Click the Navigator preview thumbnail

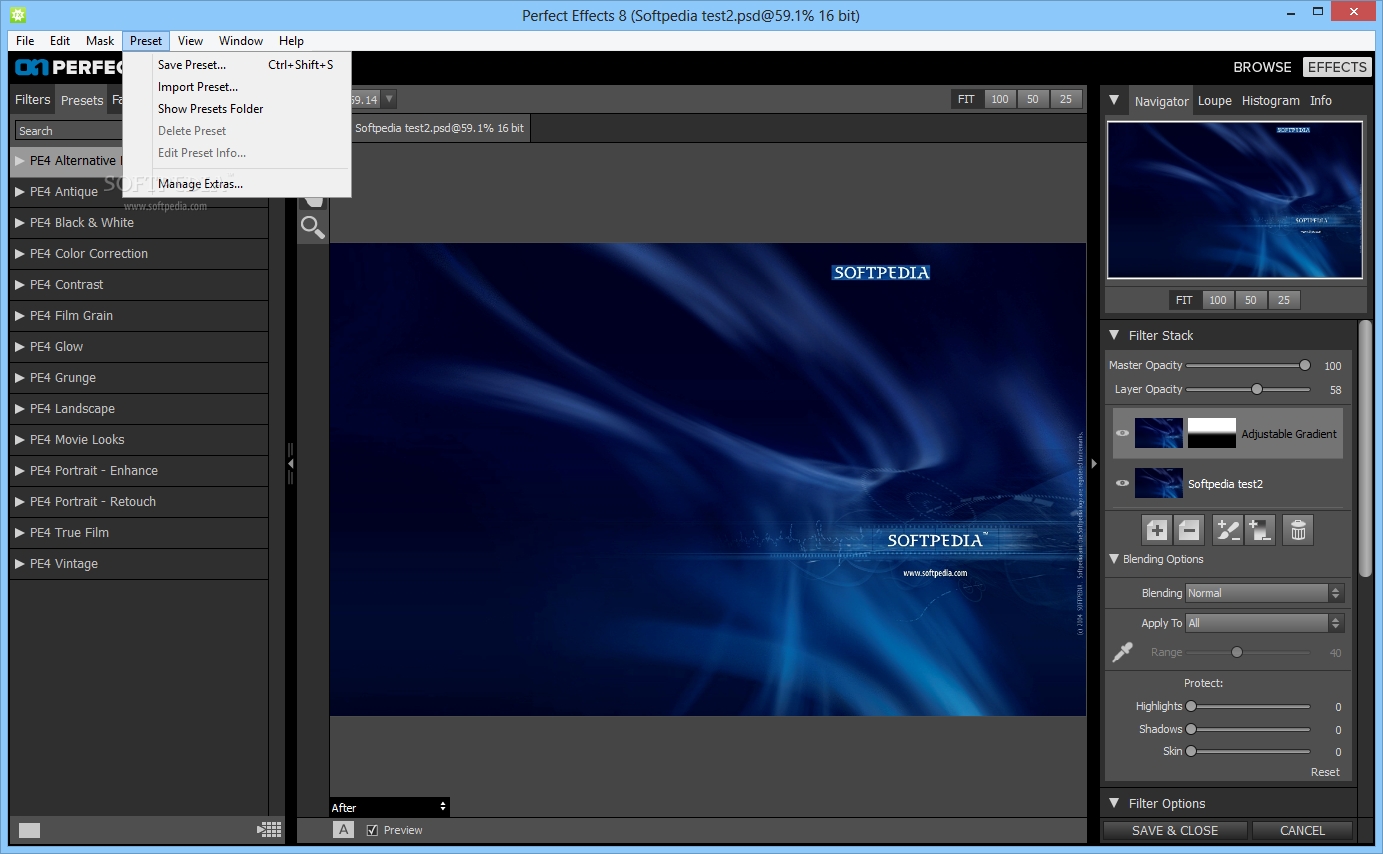click(1235, 200)
